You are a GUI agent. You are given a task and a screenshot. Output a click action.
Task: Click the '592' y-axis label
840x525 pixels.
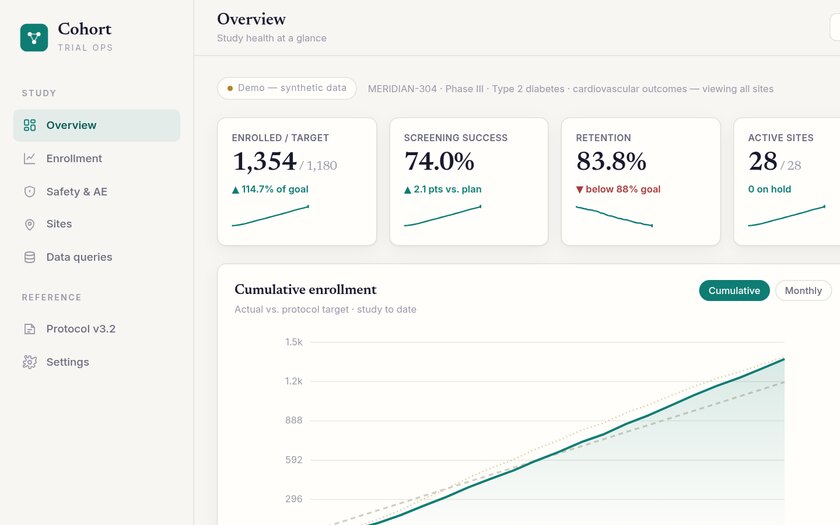pos(294,460)
